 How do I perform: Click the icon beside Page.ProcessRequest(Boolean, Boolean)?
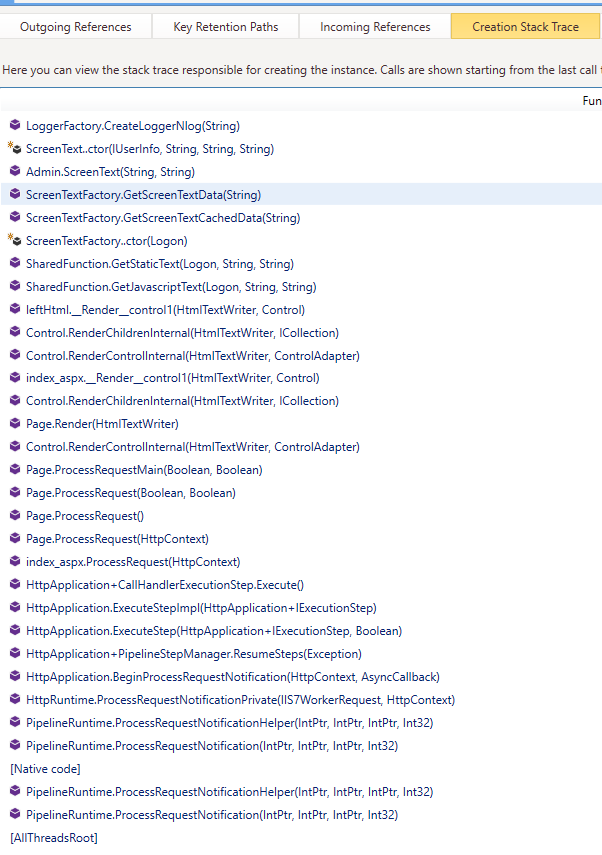coord(15,492)
